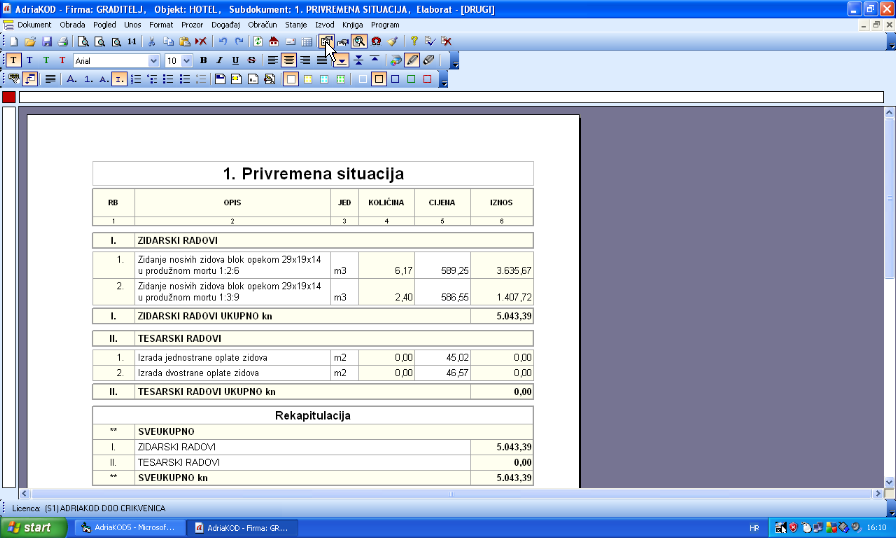Click the pointing hand icon
Image resolution: width=896 pixels, height=538 pixels.
(343, 42)
